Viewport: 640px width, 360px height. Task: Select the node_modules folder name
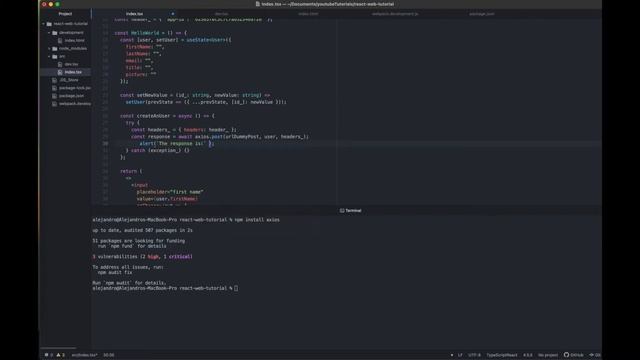pyautogui.click(x=73, y=49)
